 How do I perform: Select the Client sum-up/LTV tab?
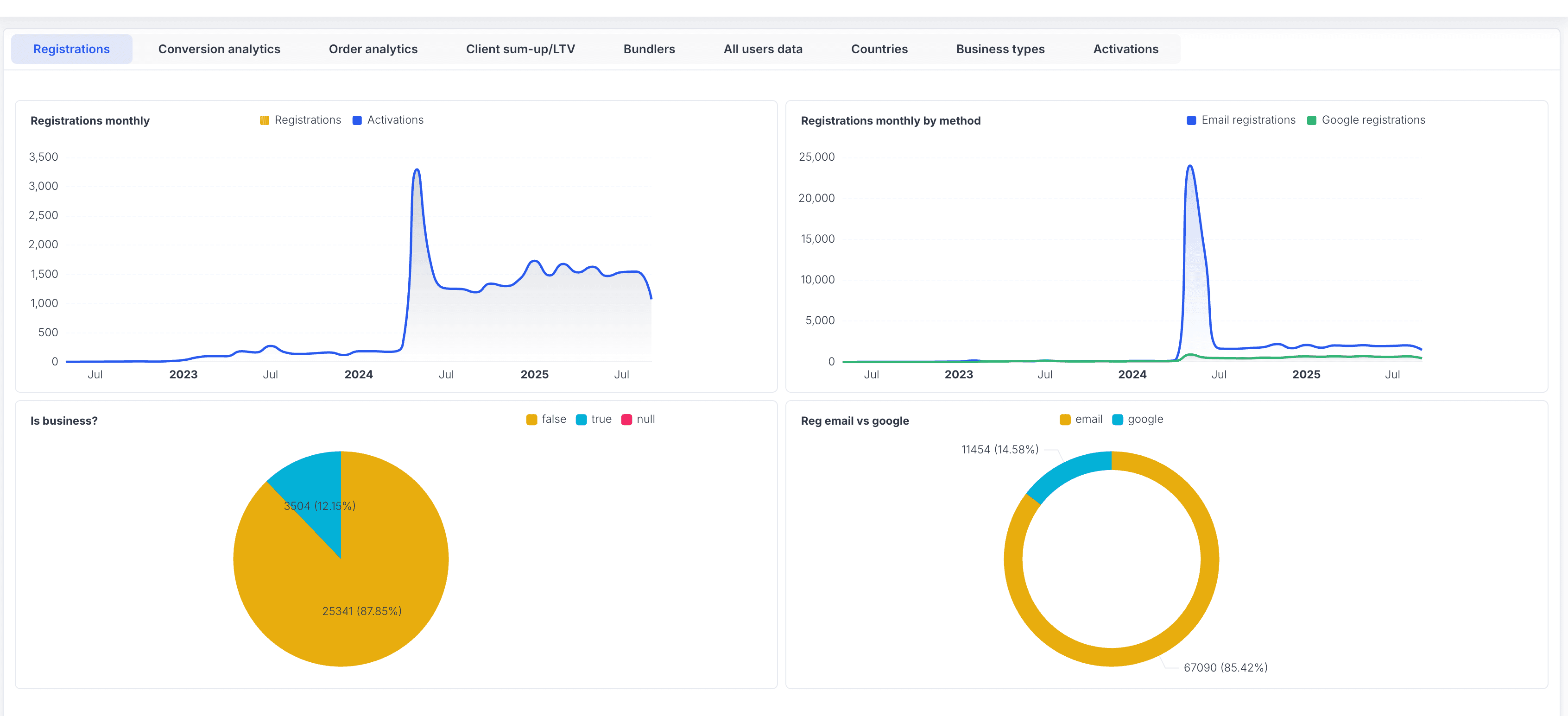pos(520,49)
